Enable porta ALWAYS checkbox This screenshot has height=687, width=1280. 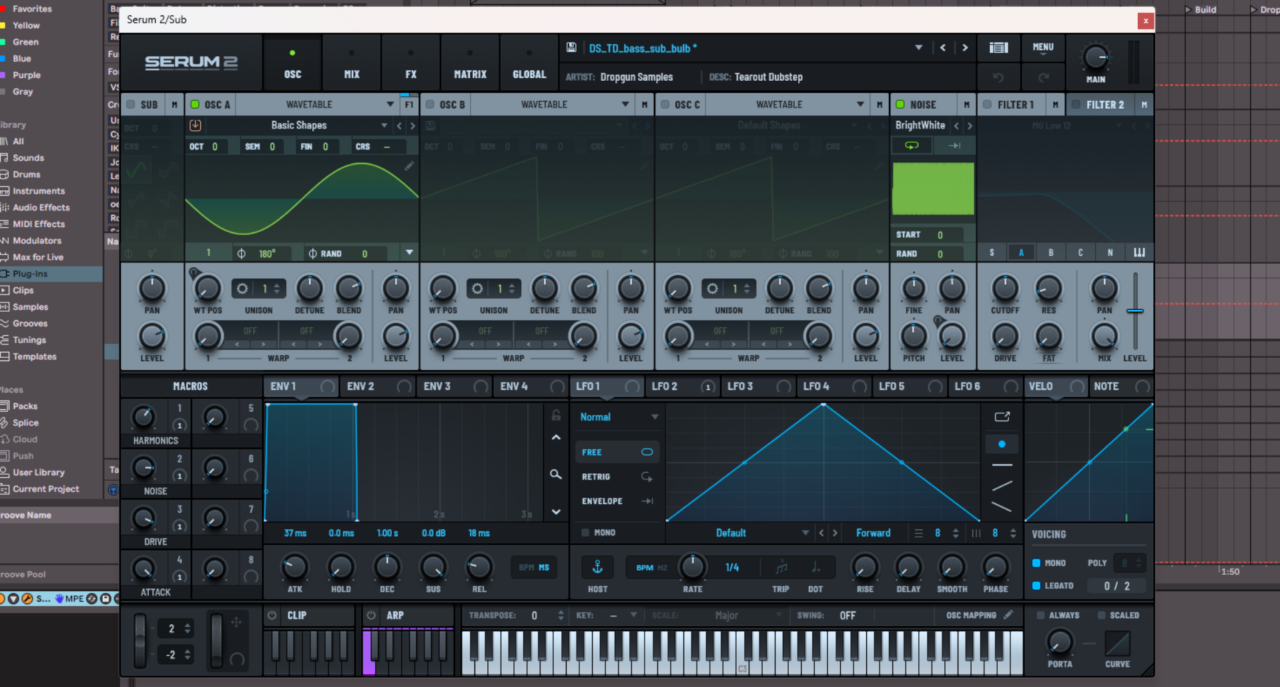coord(1040,615)
